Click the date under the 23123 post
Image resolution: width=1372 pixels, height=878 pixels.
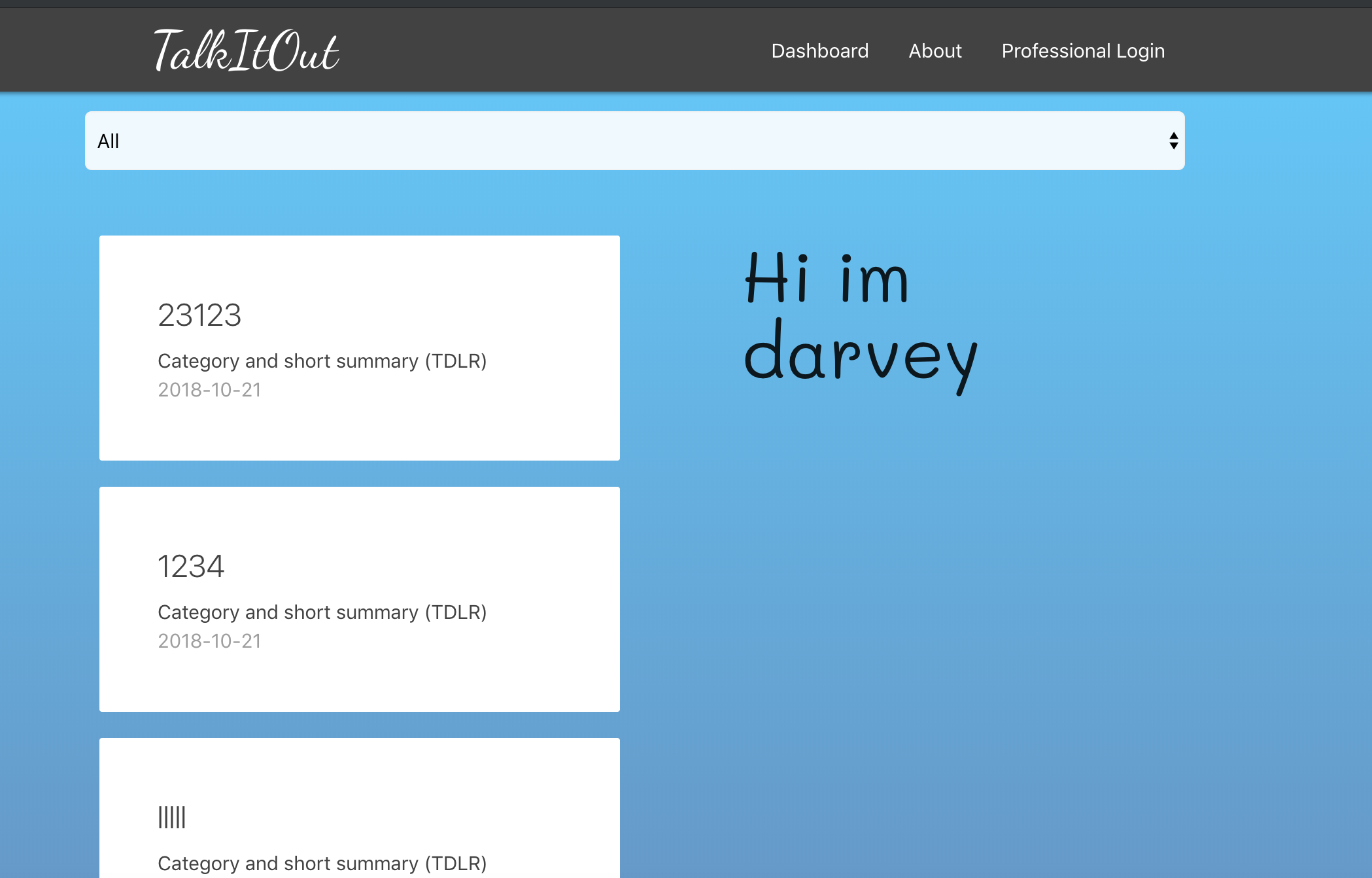209,390
